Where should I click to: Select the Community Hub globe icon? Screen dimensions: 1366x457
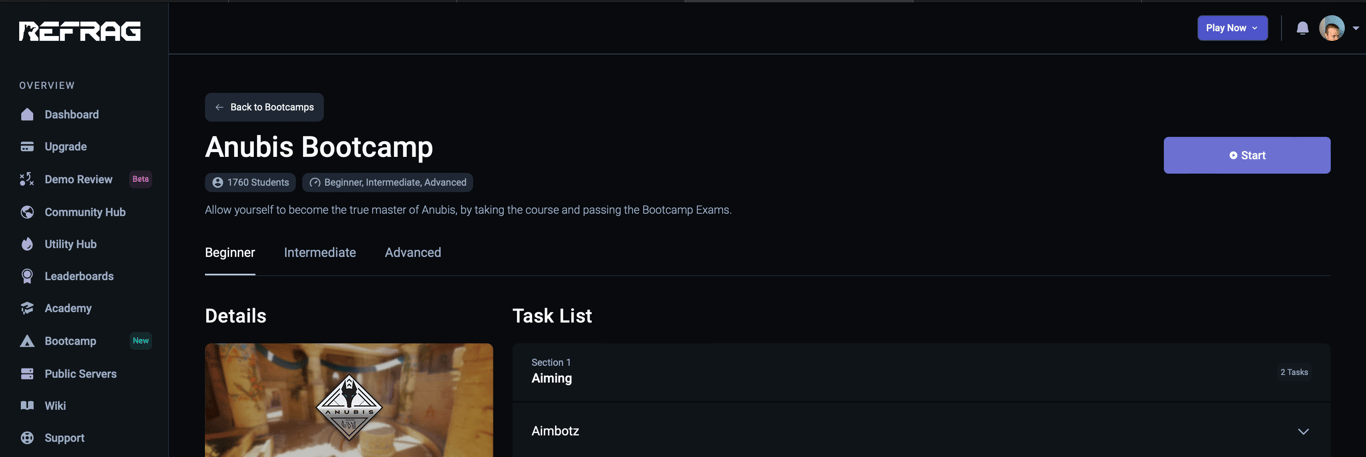pos(27,212)
